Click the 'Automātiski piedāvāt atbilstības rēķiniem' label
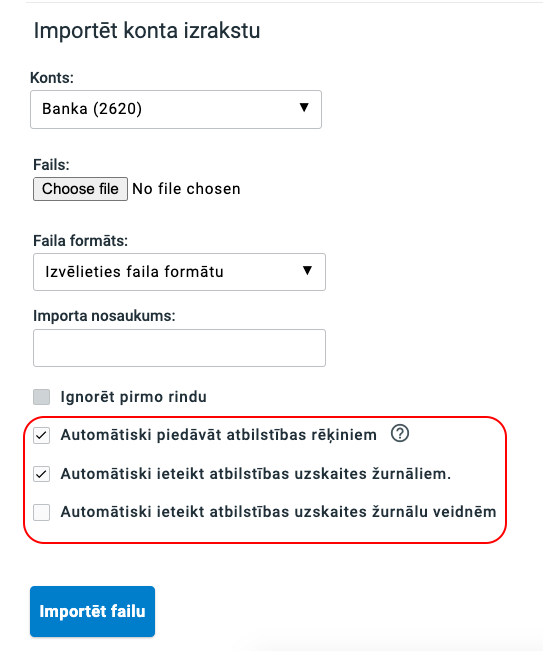The width and height of the screenshot is (543, 651). tap(219, 435)
